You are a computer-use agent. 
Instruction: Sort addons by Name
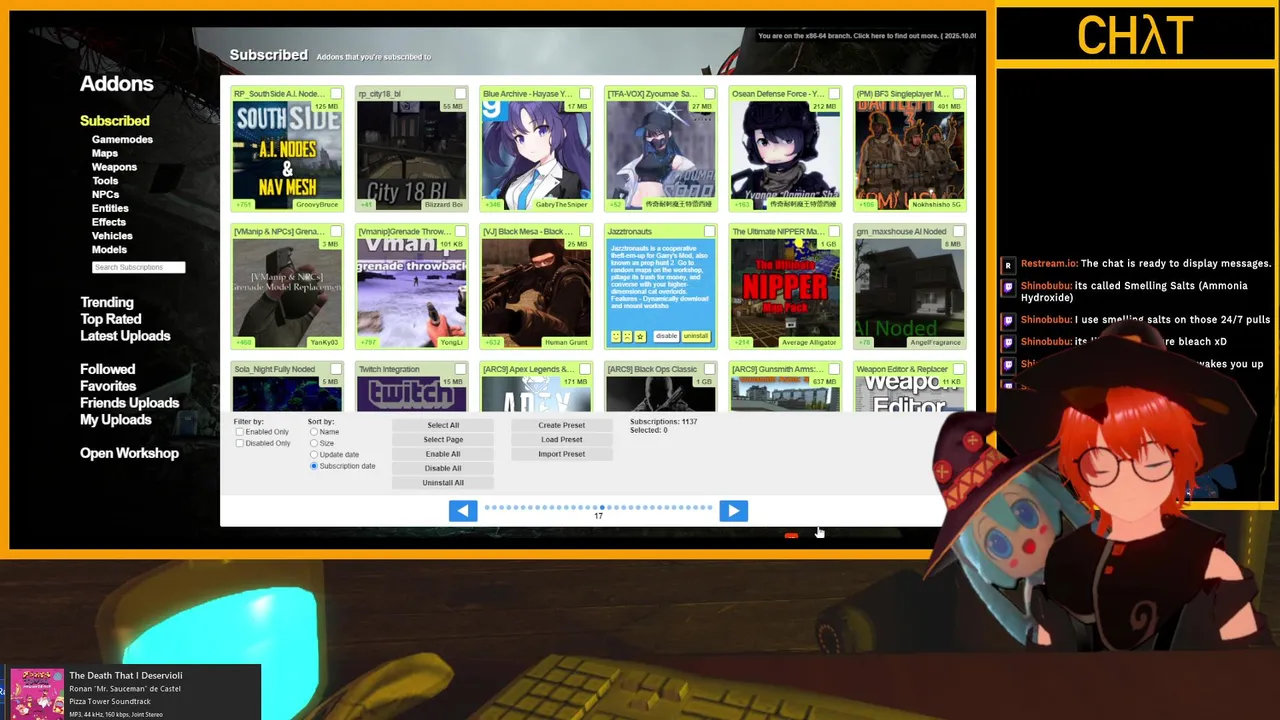(314, 432)
